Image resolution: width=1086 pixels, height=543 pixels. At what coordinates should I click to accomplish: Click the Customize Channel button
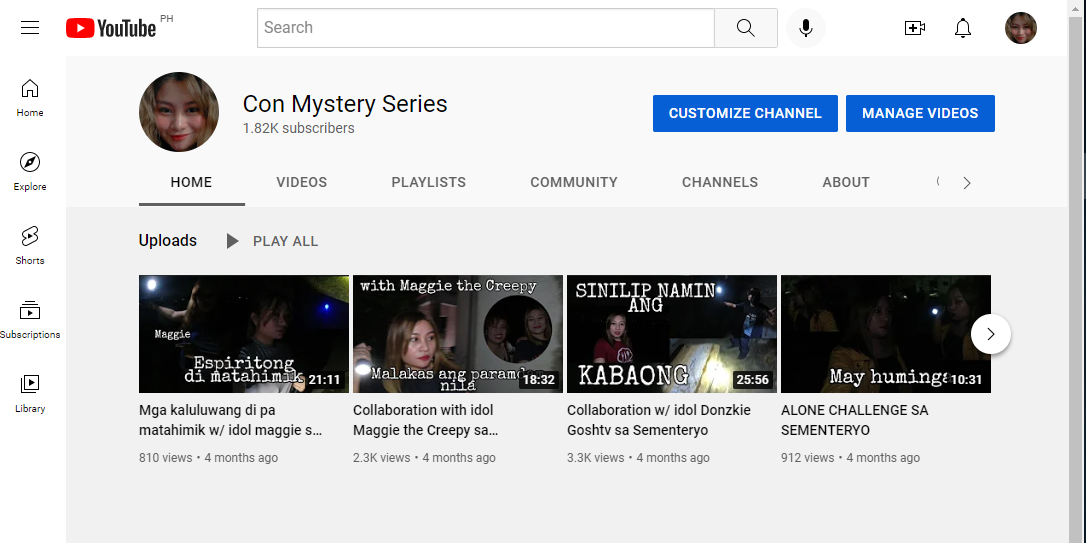click(745, 114)
